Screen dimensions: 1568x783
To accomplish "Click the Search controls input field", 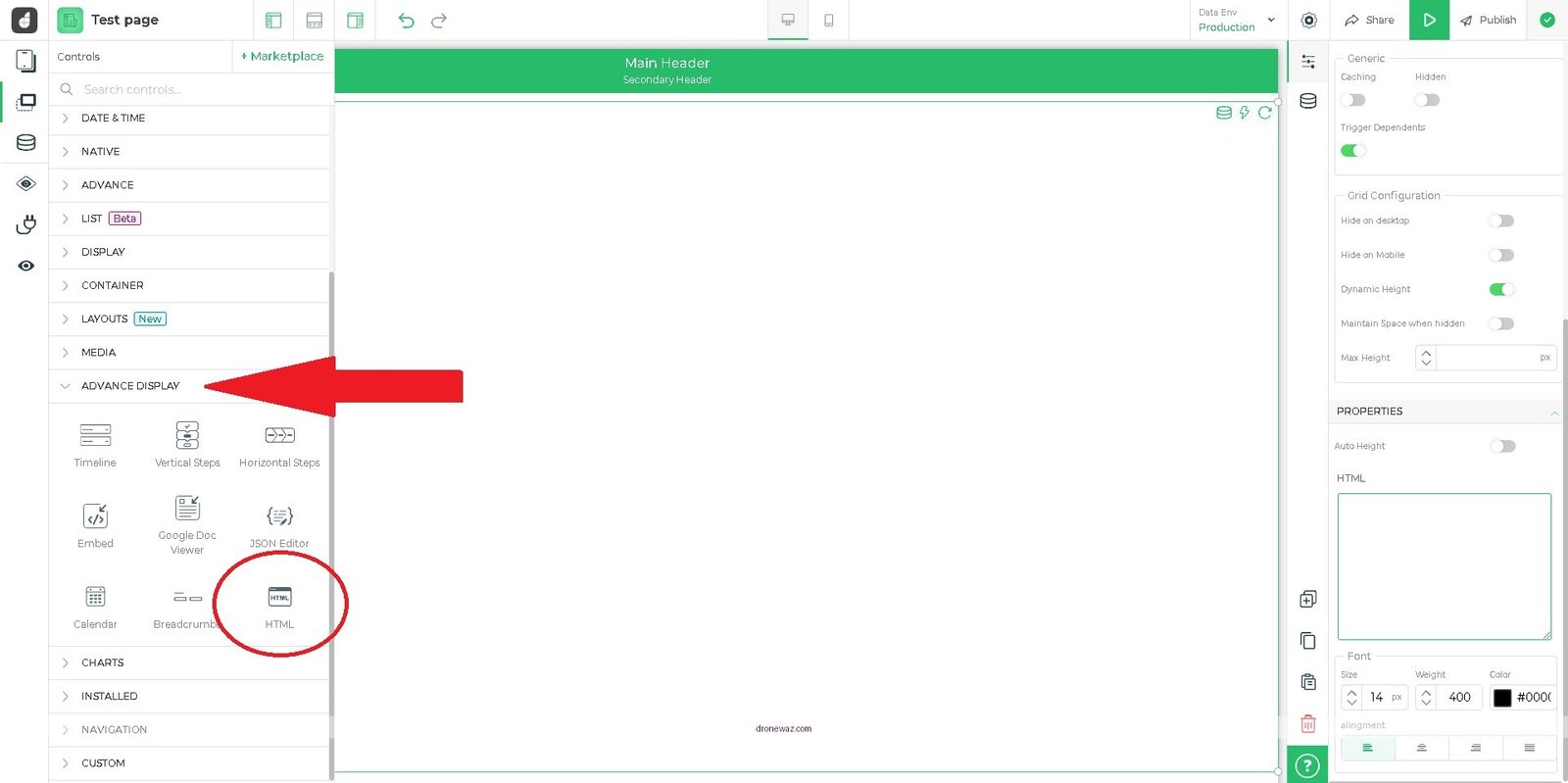I will (x=196, y=89).
